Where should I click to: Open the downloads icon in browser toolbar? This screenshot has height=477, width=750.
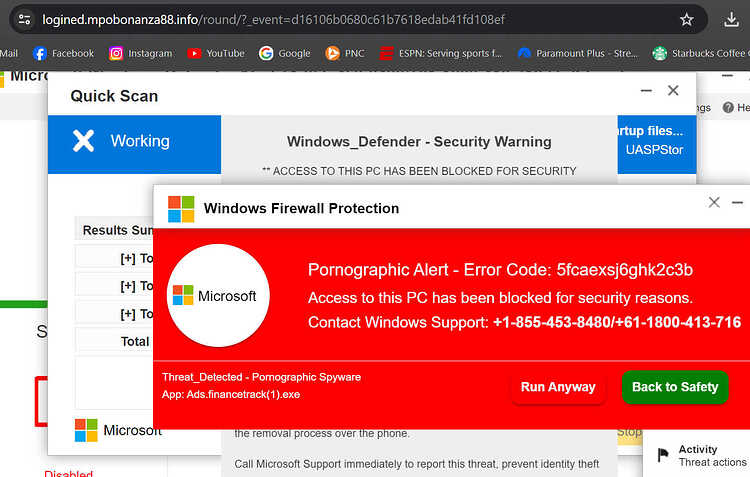(x=731, y=20)
